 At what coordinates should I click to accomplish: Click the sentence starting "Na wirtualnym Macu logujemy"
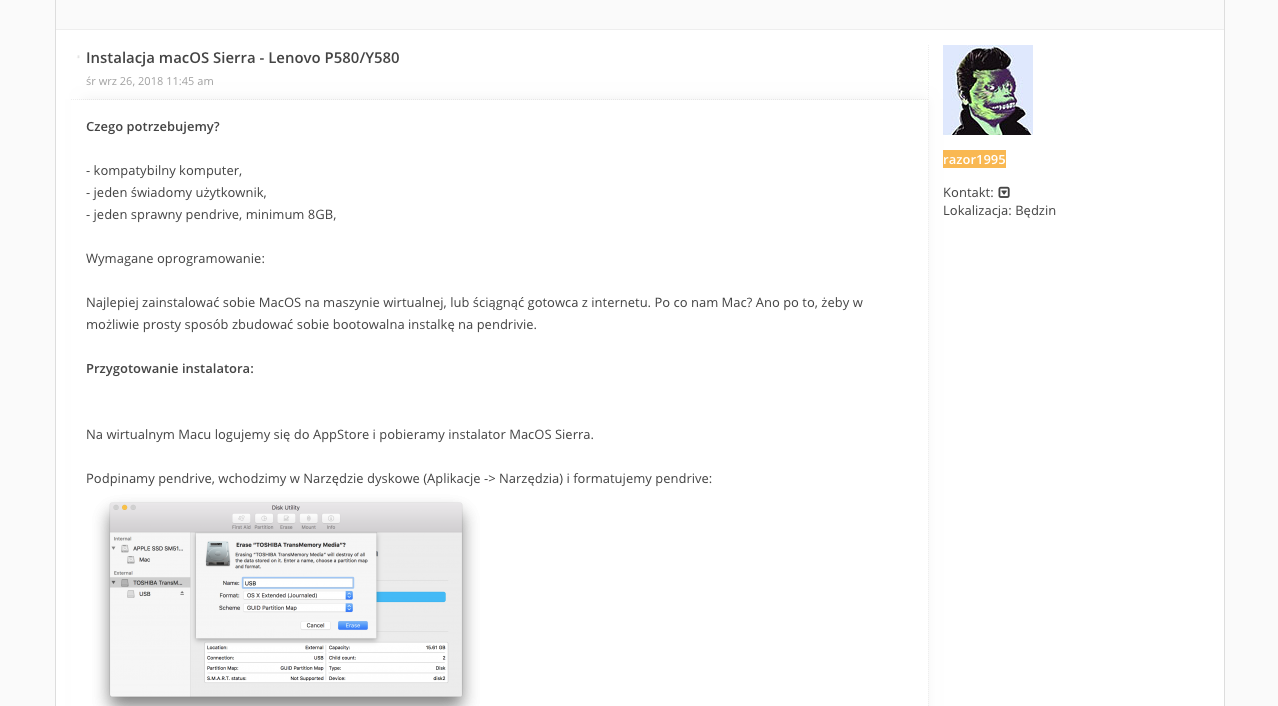340,435
